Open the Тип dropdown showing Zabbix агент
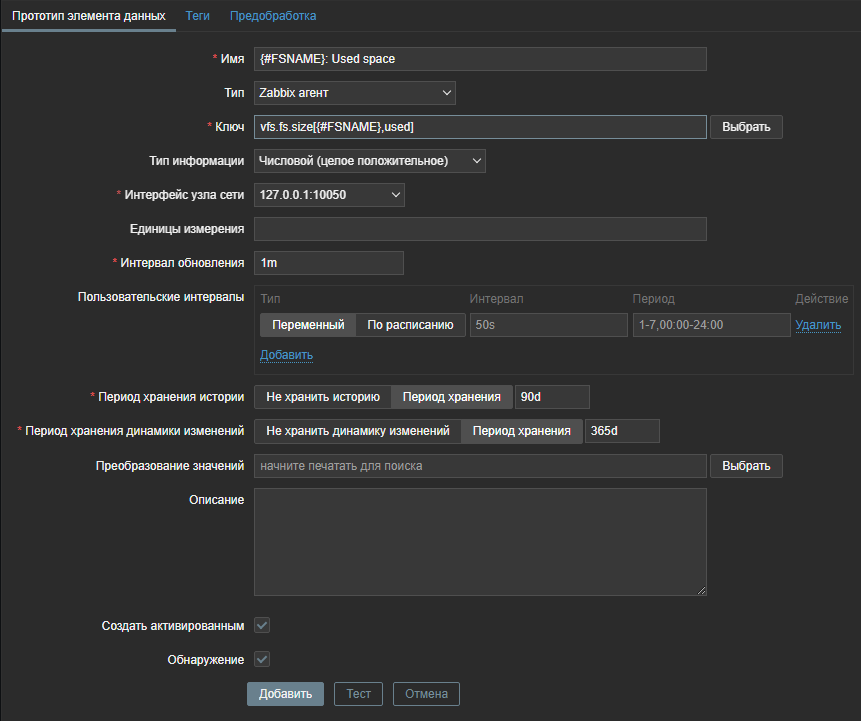This screenshot has height=721, width=861. tap(355, 93)
